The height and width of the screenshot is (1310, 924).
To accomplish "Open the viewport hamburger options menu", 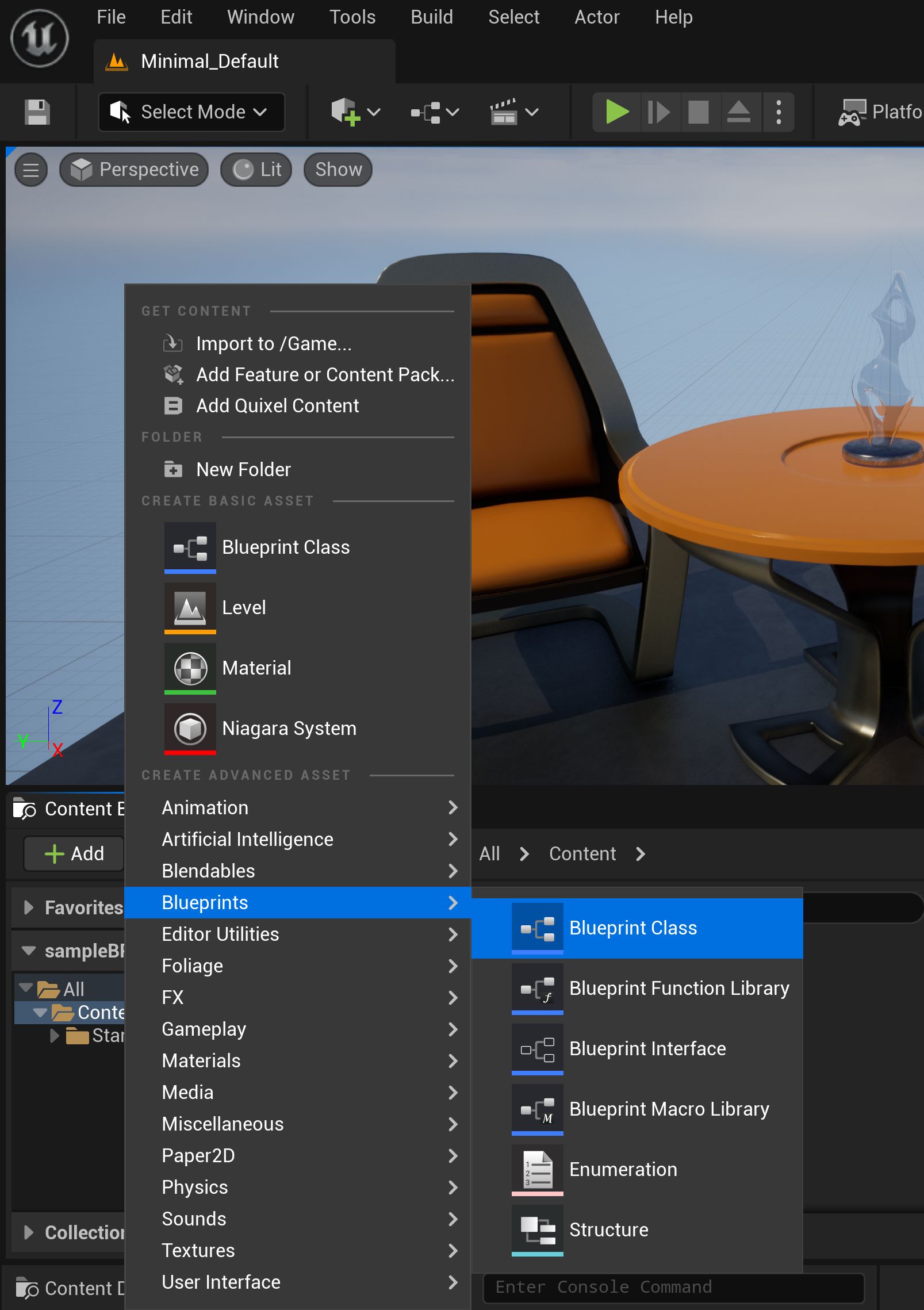I will [31, 170].
